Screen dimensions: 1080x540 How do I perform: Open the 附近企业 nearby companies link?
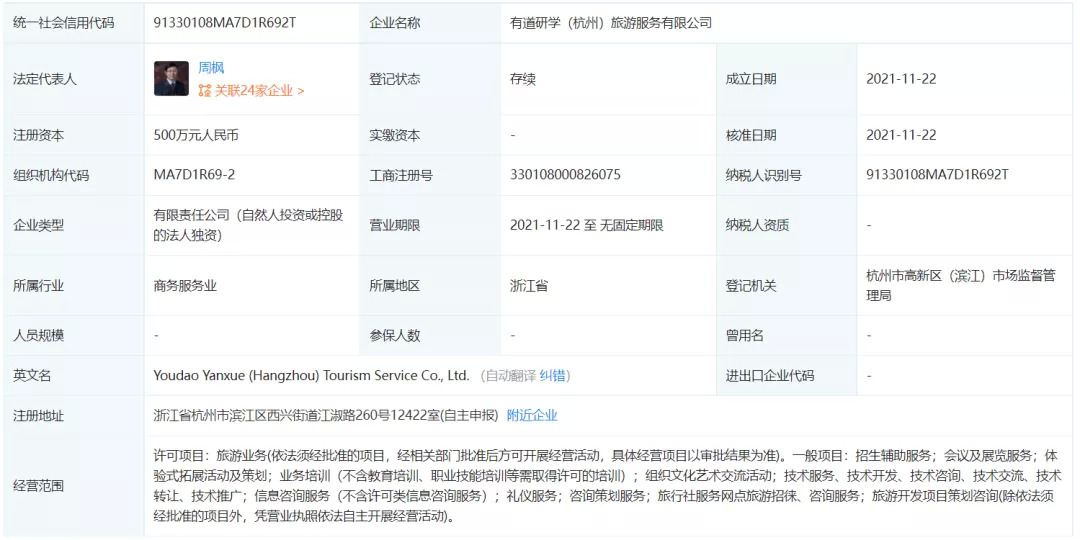point(532,415)
